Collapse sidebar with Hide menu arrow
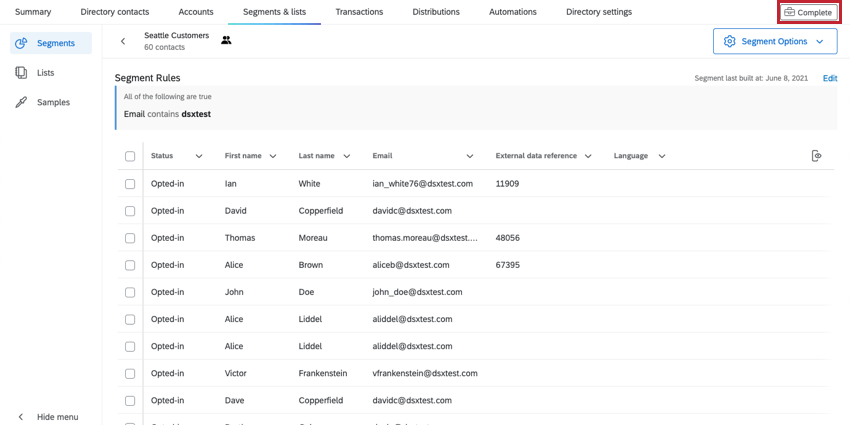Viewport: 850px width, 425px height. coord(21,417)
